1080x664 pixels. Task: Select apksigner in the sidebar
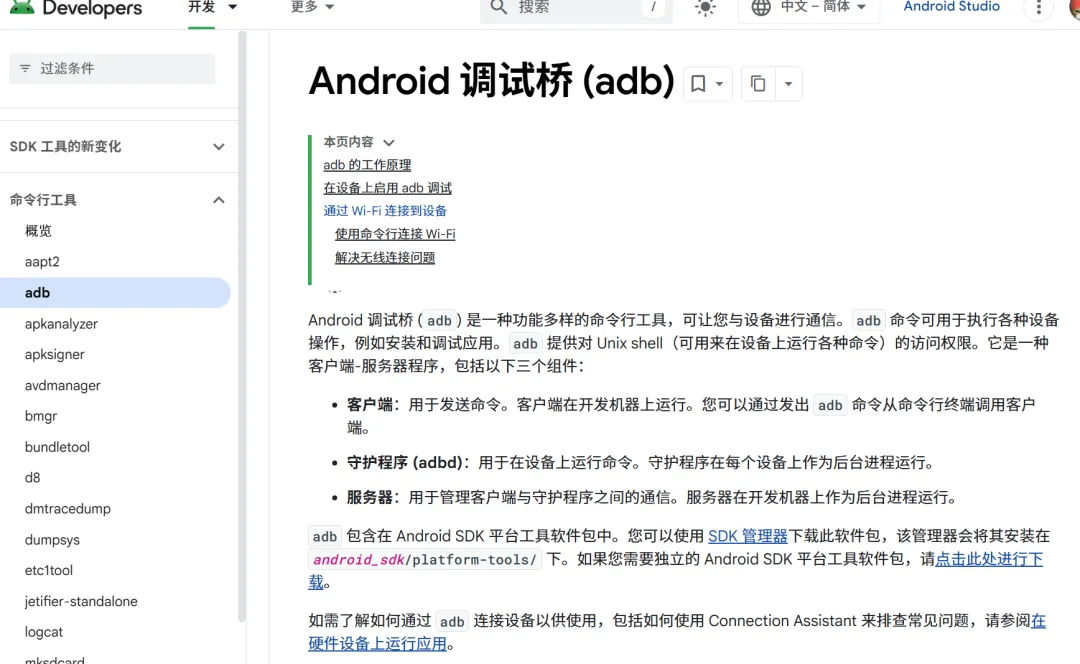tap(54, 355)
